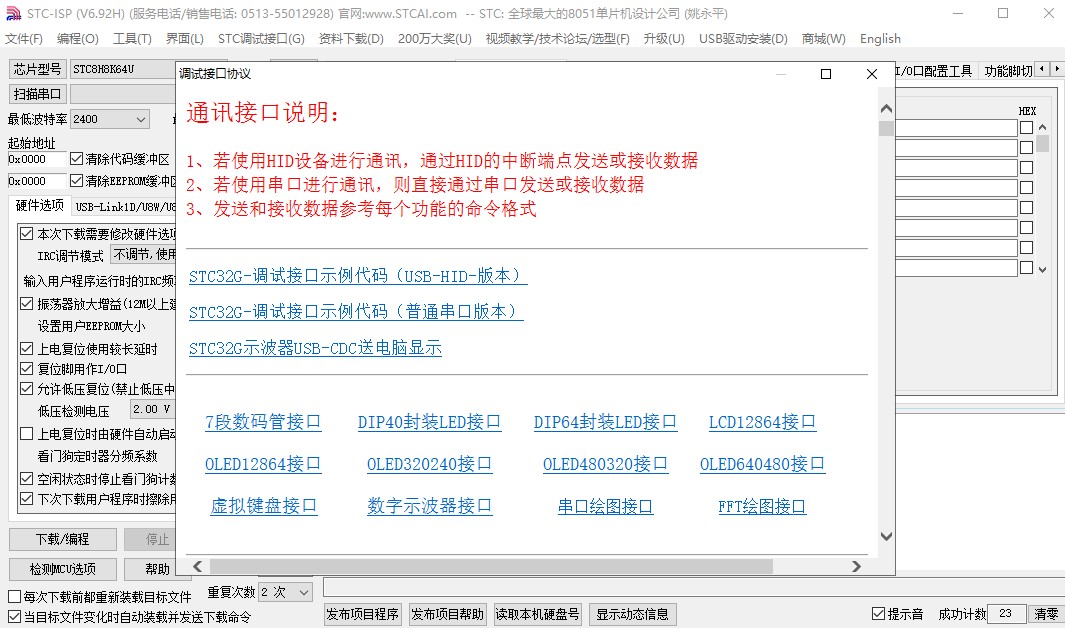Toggle 上电复位使用较长延时 checkbox

pos(26,348)
